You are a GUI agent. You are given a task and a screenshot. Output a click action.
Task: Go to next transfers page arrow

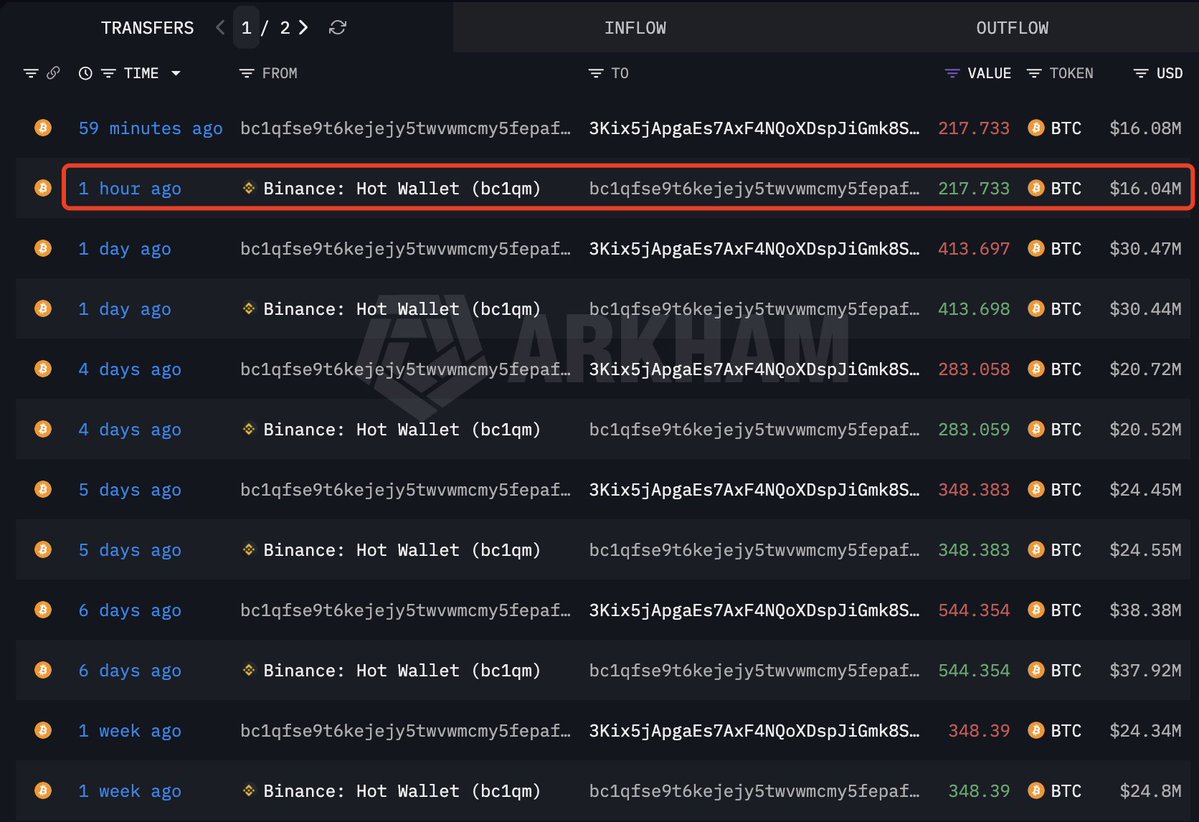(304, 28)
